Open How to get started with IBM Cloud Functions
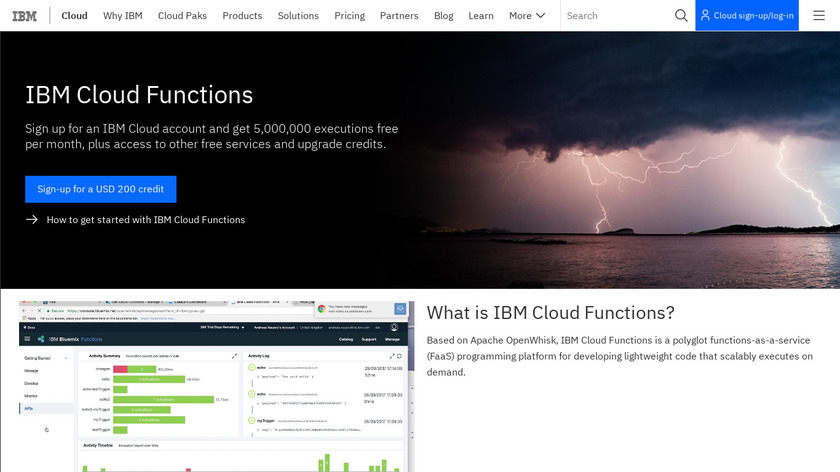This screenshot has width=840, height=472. [145, 220]
